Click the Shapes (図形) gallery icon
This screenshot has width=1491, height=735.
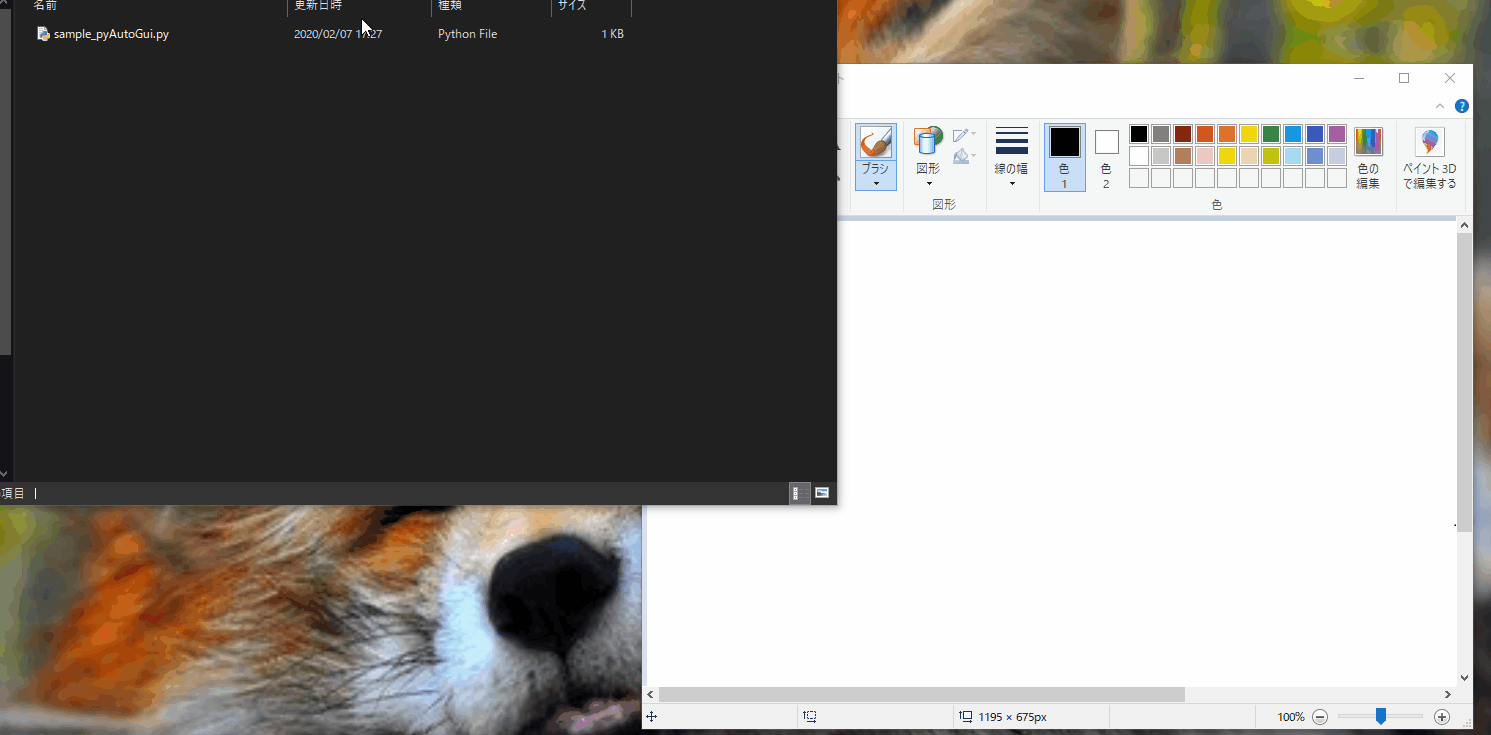click(x=928, y=142)
